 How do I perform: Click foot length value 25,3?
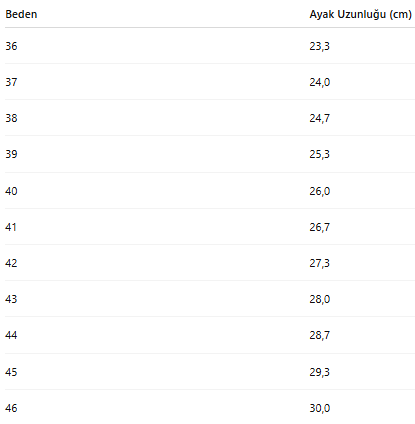click(x=319, y=154)
